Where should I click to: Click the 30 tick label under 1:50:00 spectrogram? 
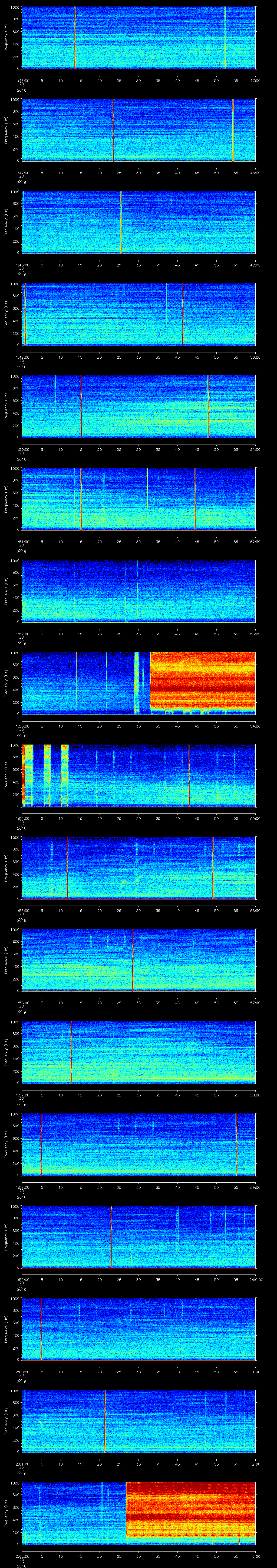coord(138,449)
